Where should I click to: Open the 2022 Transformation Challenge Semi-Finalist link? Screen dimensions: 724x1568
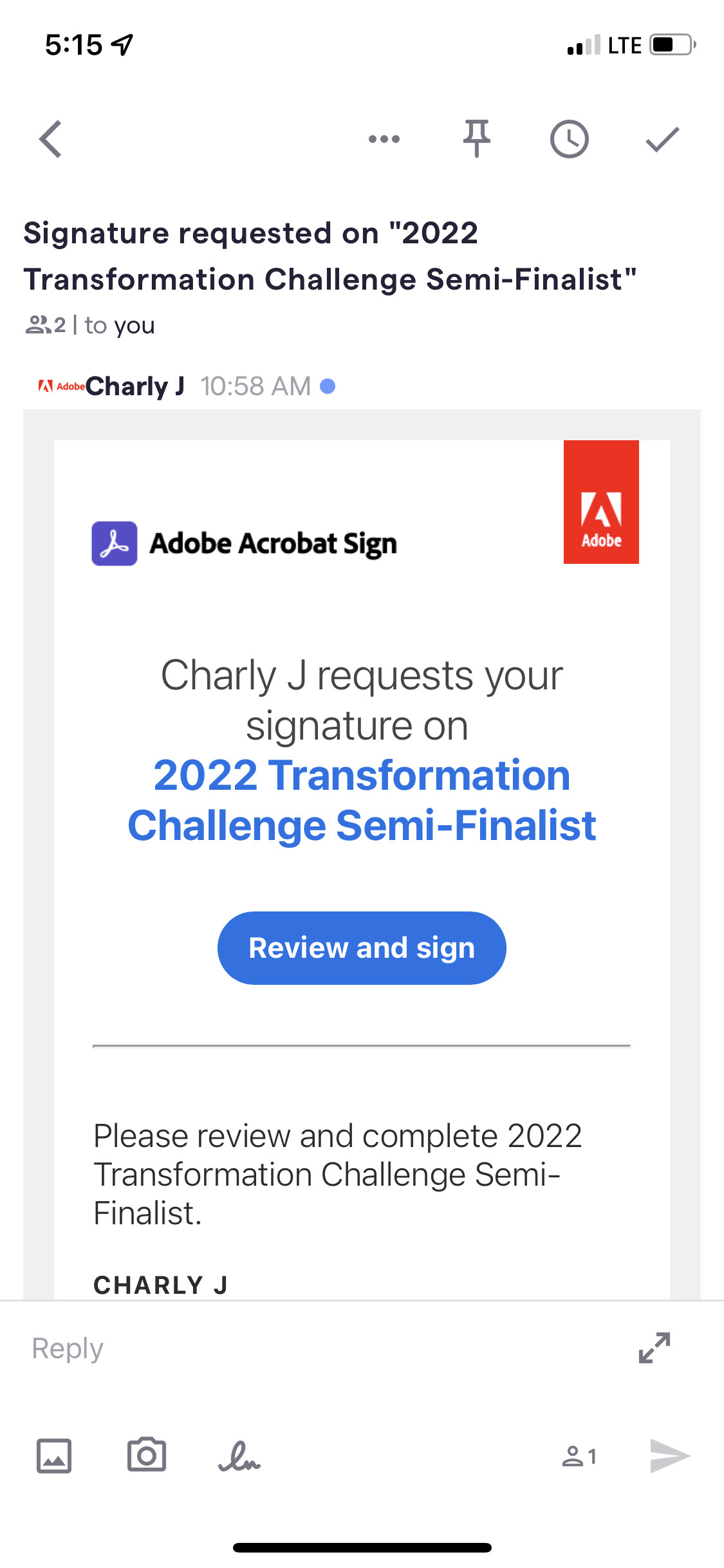point(362,800)
